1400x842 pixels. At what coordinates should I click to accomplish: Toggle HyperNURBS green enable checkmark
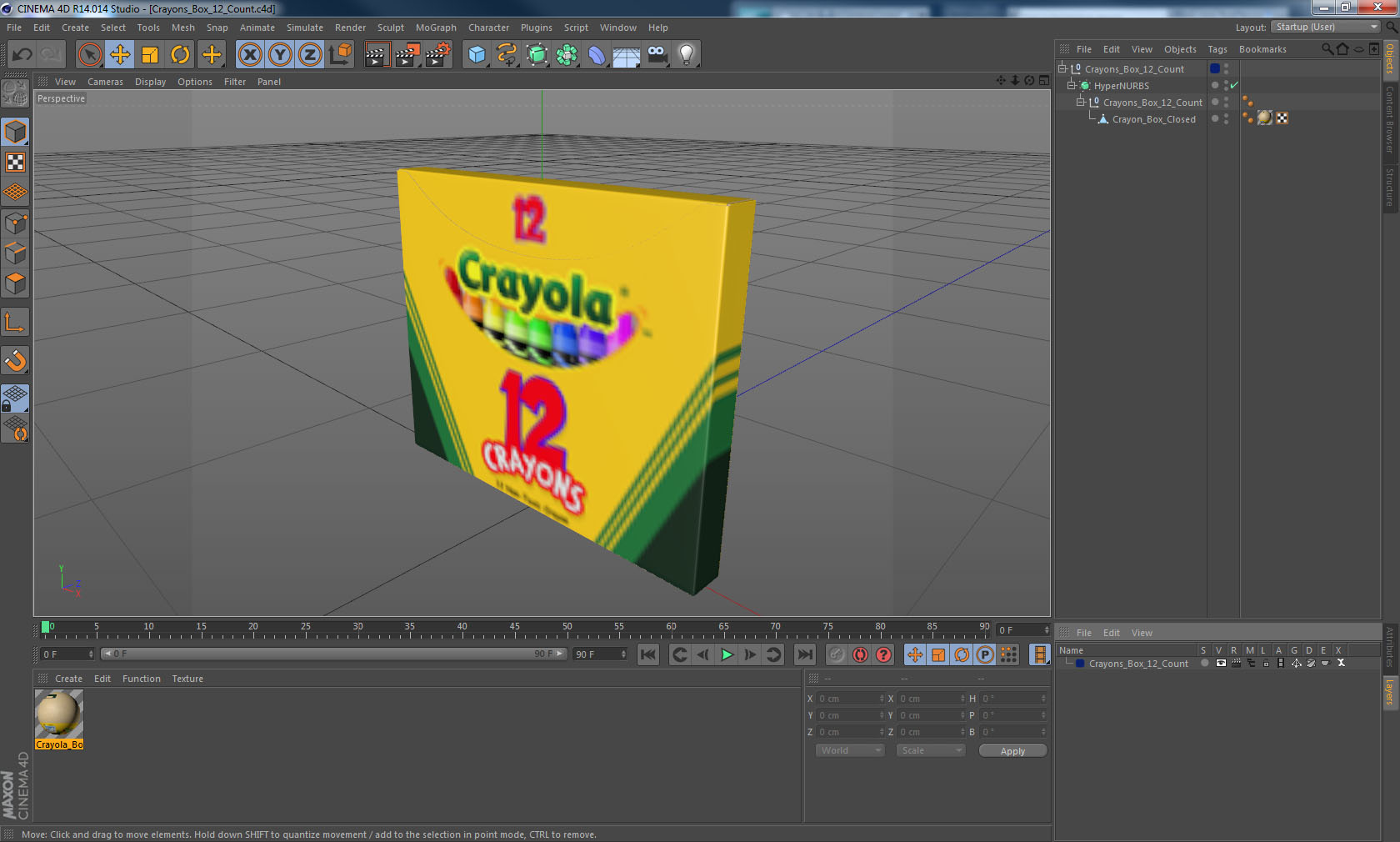pos(1234,85)
